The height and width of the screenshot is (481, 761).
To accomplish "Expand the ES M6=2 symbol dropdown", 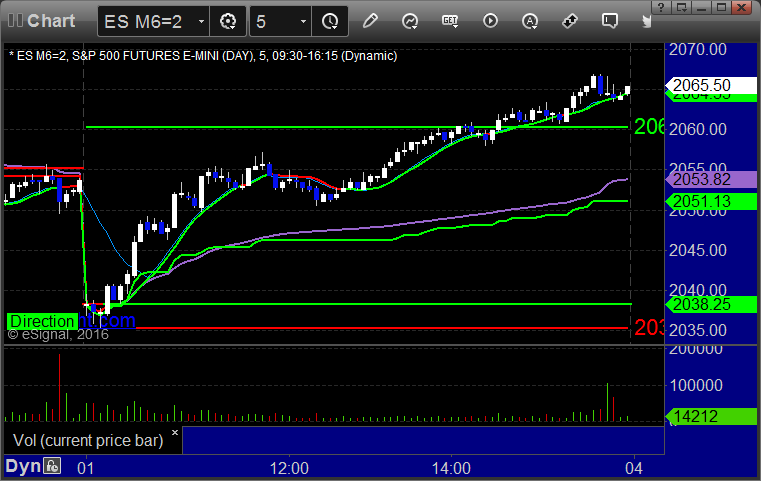I will 201,21.
